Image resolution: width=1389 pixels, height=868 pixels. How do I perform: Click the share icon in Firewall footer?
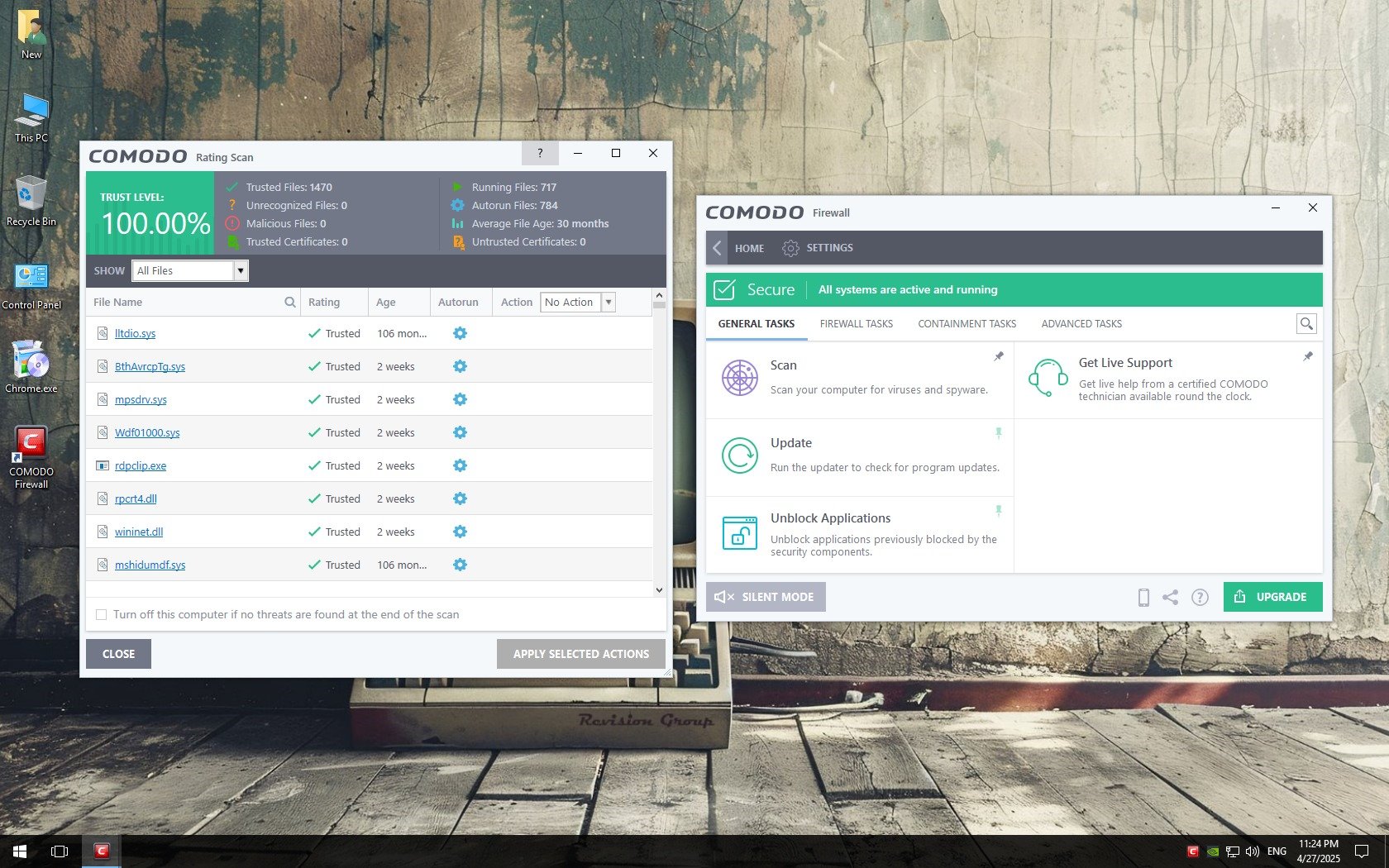(1170, 597)
